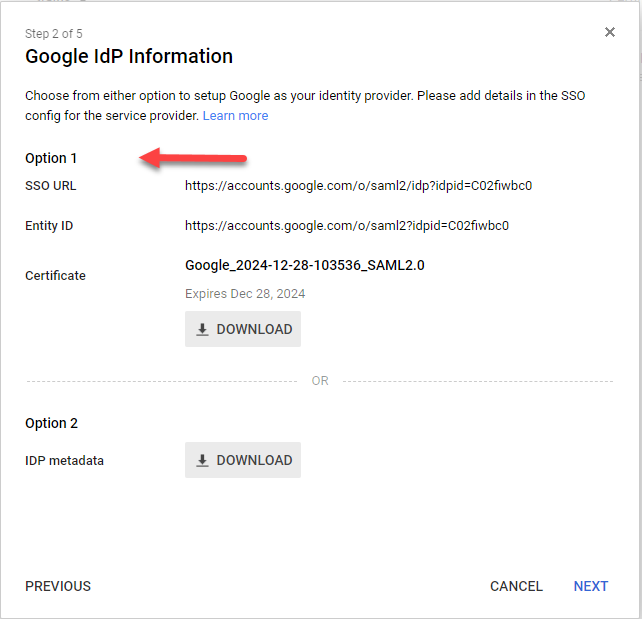Image resolution: width=642 pixels, height=619 pixels.
Task: Select the Entity ID URL value
Action: point(347,226)
